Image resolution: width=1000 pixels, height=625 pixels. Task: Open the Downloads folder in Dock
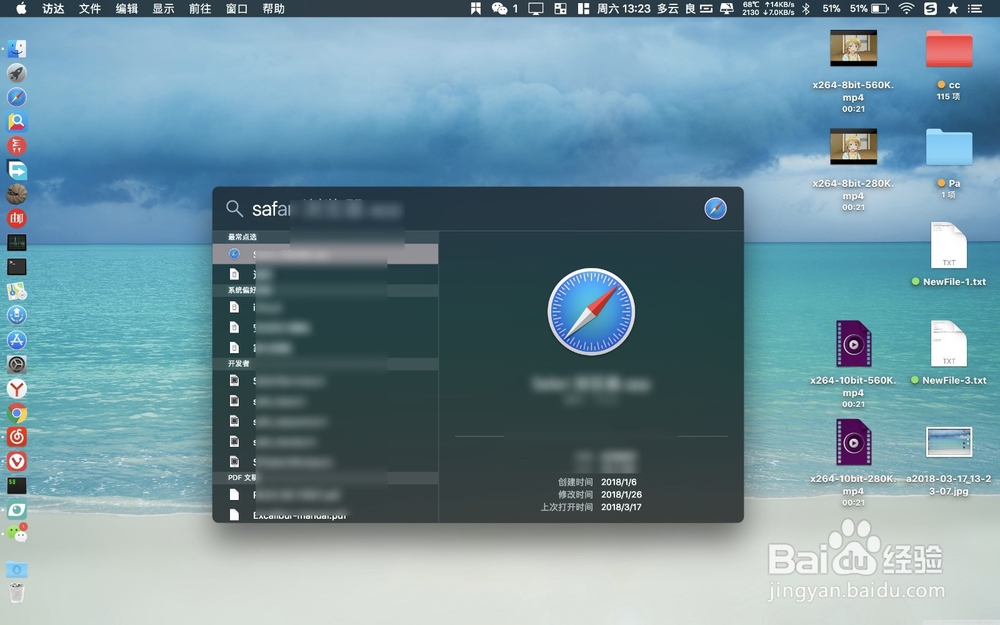click(17, 569)
